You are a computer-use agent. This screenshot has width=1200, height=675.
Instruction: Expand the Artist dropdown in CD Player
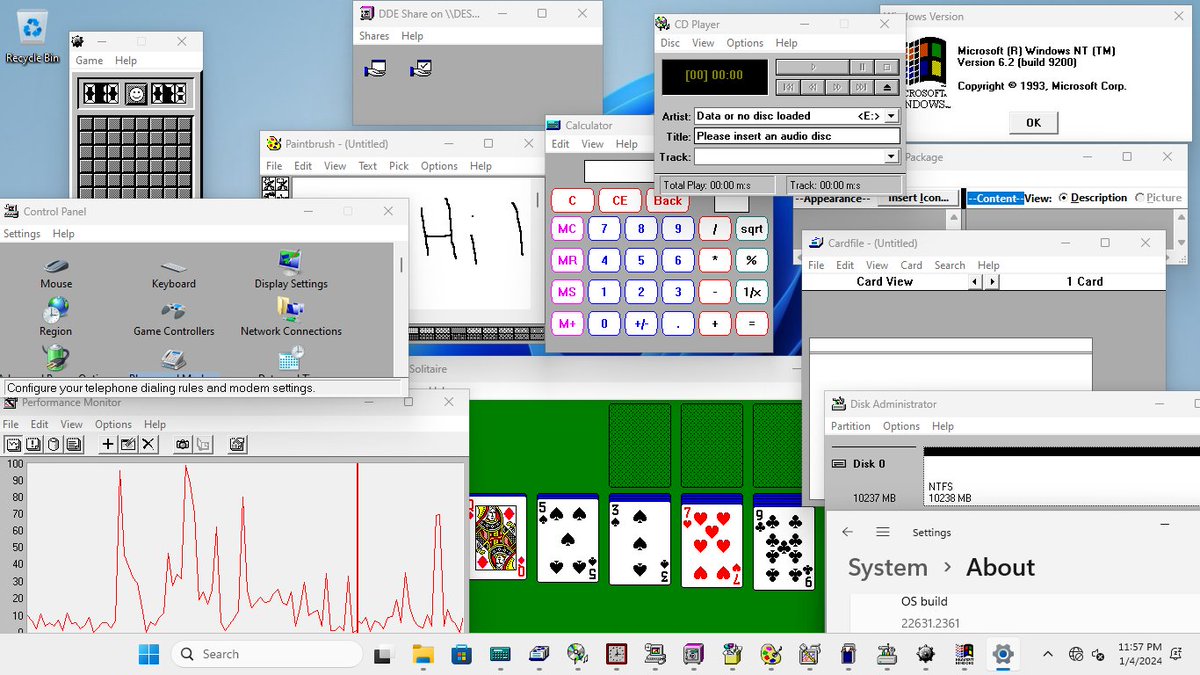coord(891,116)
